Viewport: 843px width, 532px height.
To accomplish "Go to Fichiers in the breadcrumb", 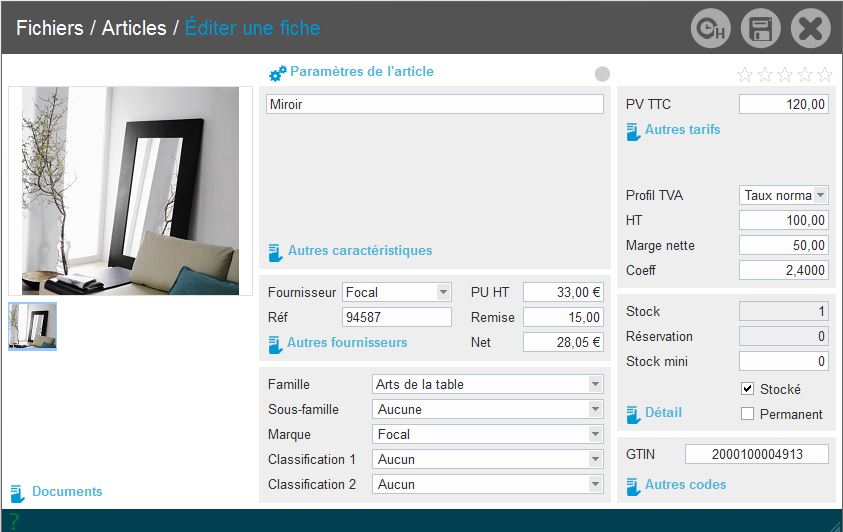I will pos(49,28).
